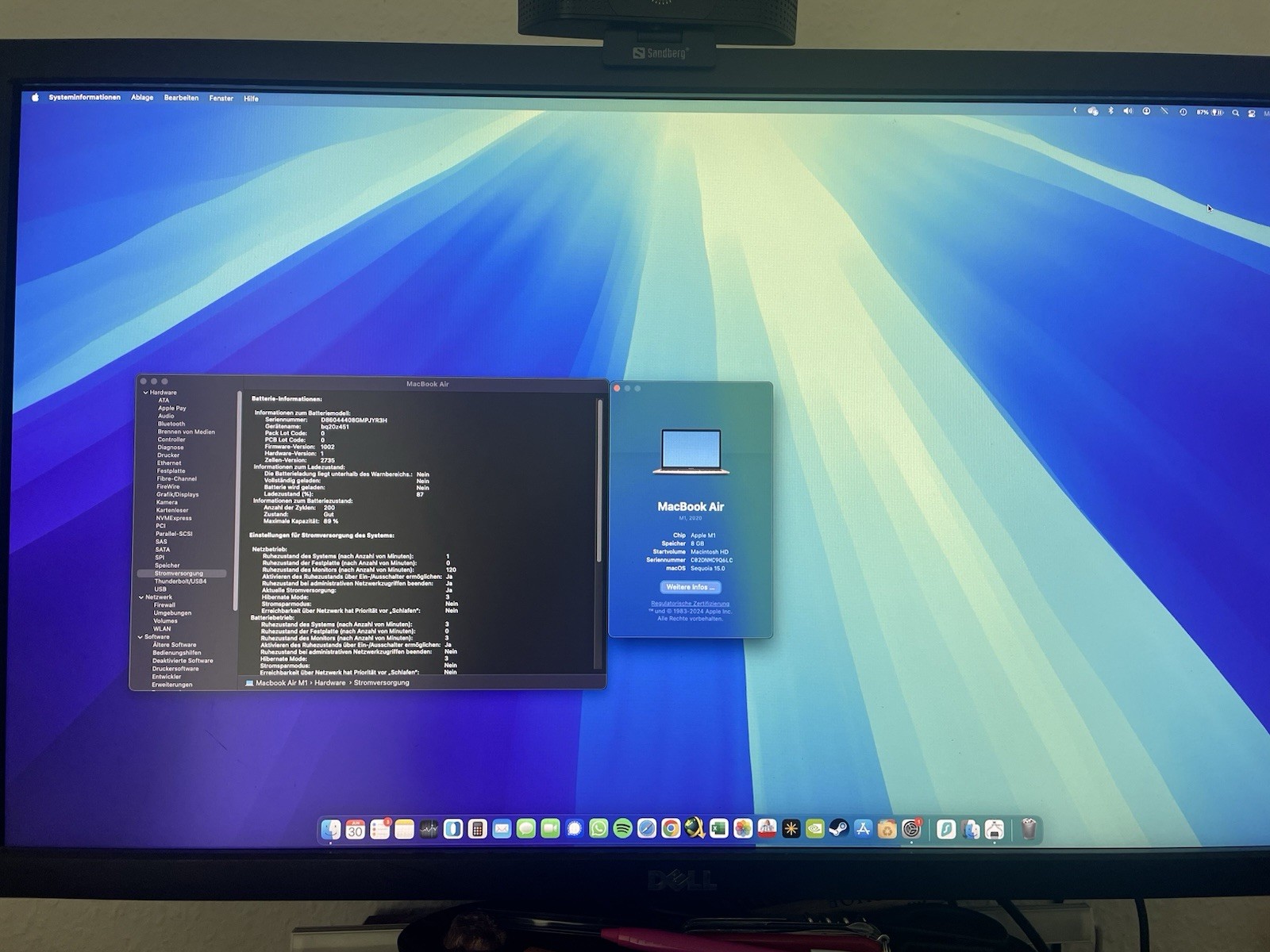Collapse the Hardware section in sidebar
Screen dimensions: 1270x952
pyautogui.click(x=145, y=393)
